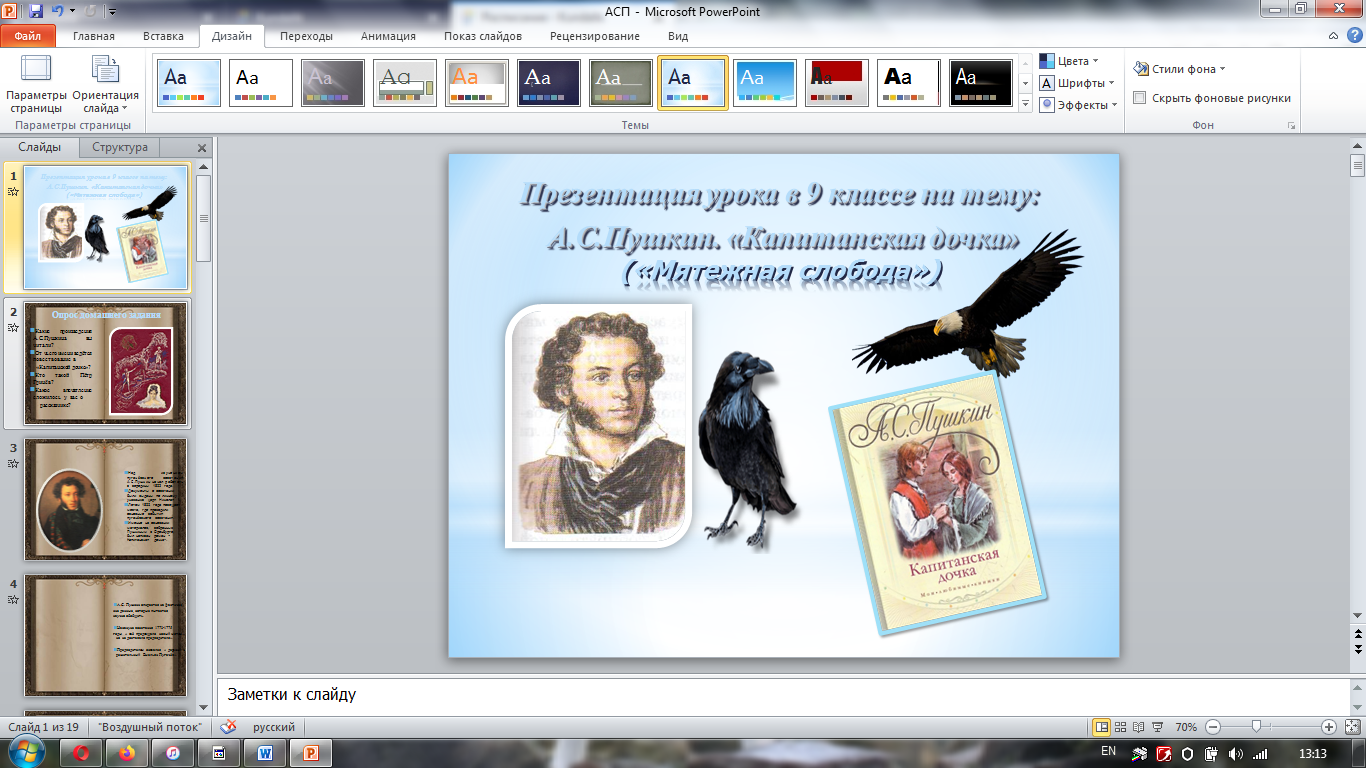Apply the orange-lettered theme thumbnail
The image size is (1366, 768).
tap(477, 83)
